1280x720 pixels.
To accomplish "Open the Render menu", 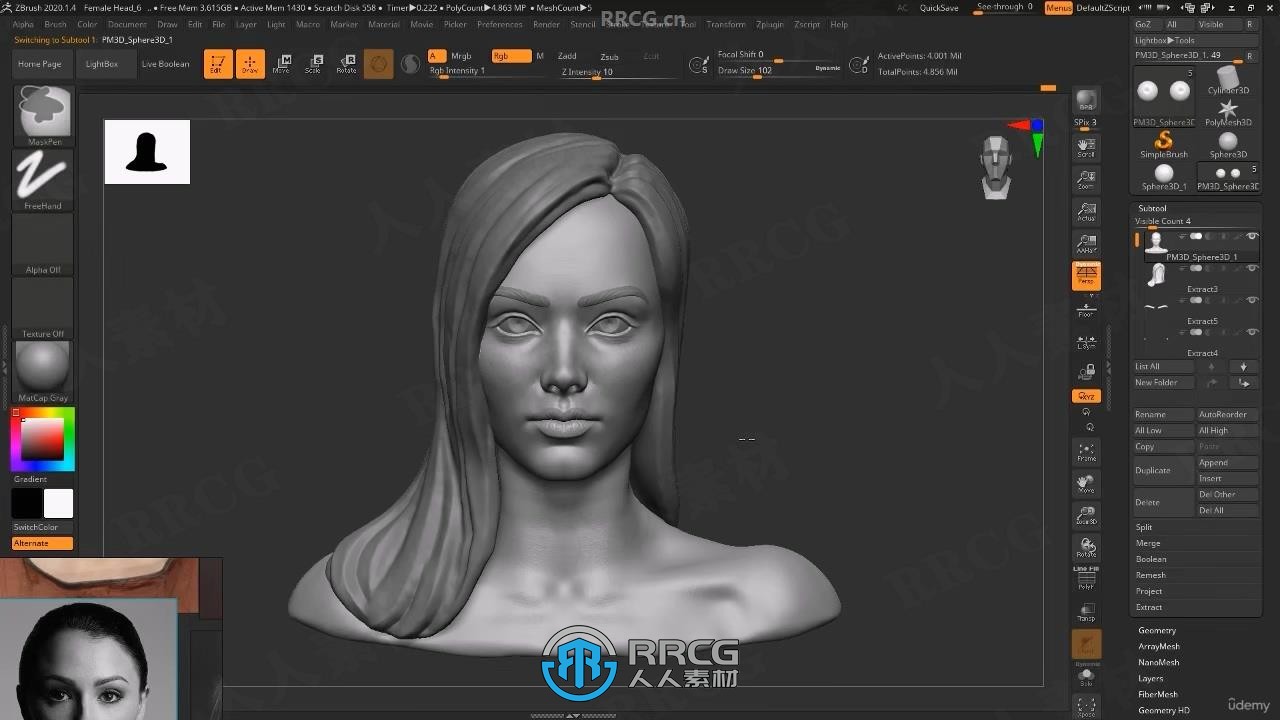I will [546, 24].
